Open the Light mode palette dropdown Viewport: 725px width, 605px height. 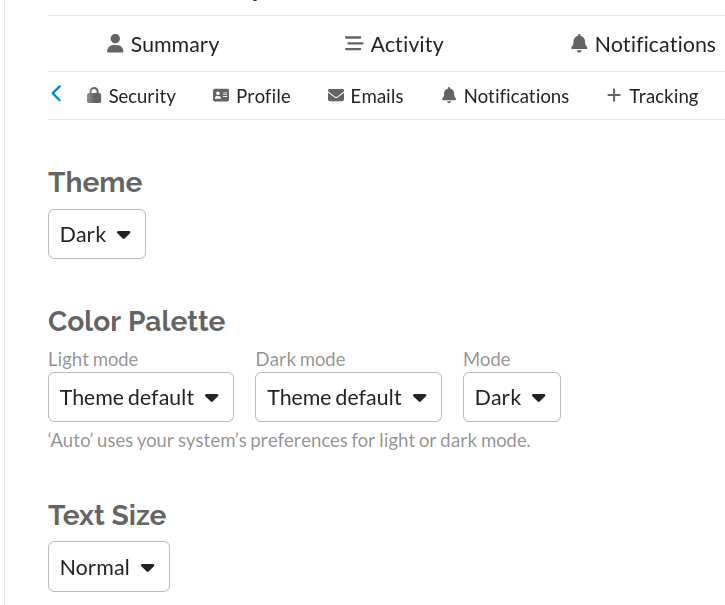[x=141, y=397]
